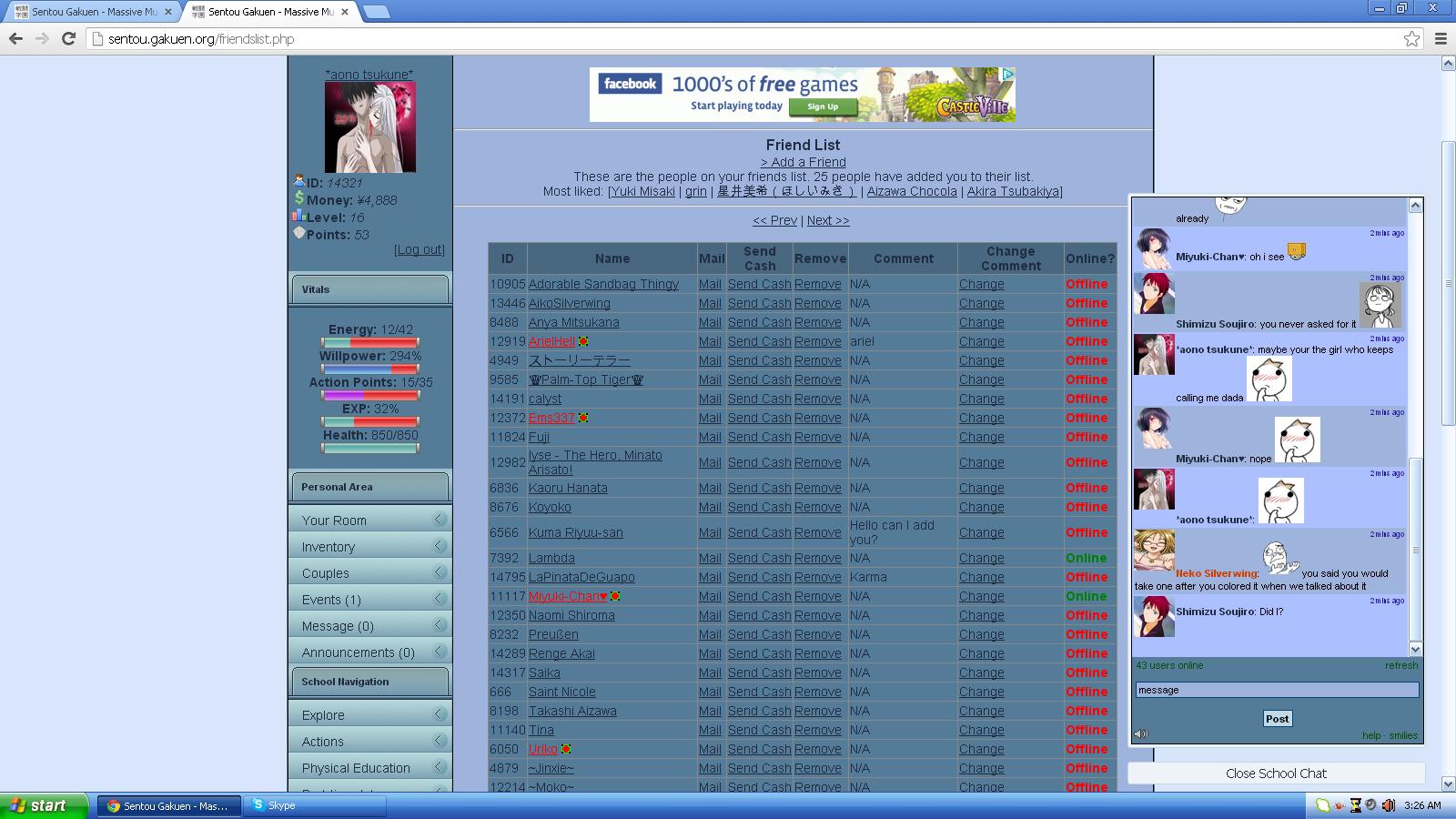Close the first Sentou Gakuen tab
The image size is (1456, 819).
click(x=168, y=12)
